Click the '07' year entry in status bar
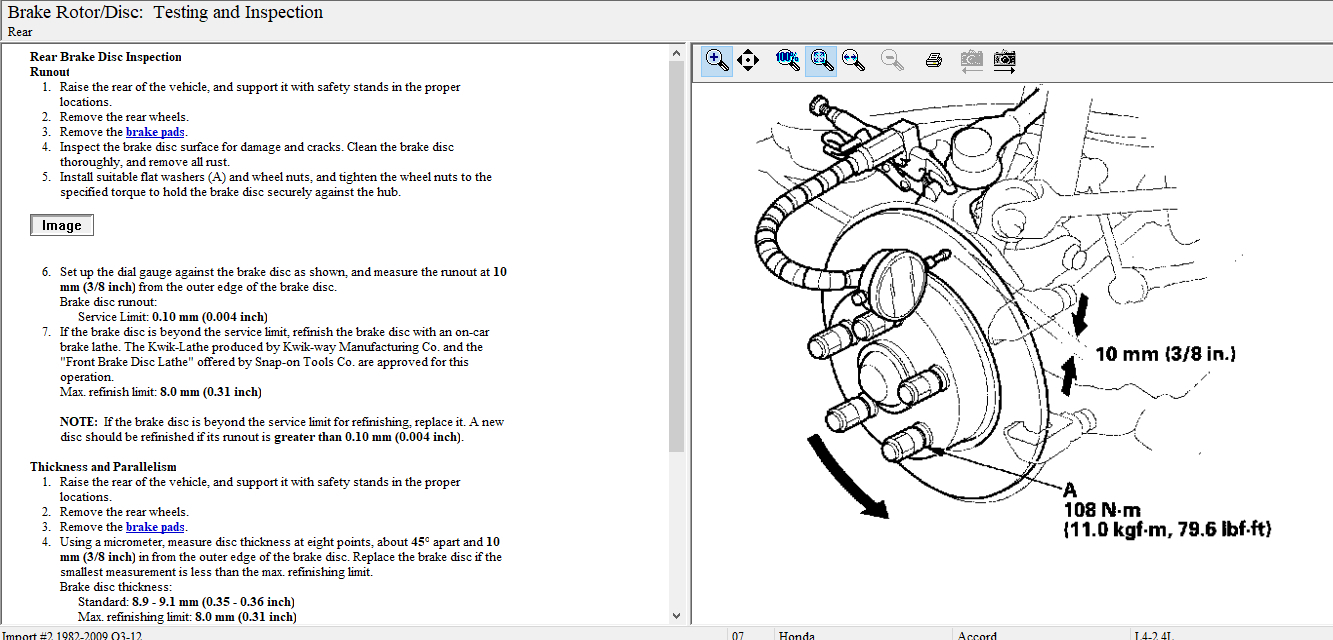 738,635
